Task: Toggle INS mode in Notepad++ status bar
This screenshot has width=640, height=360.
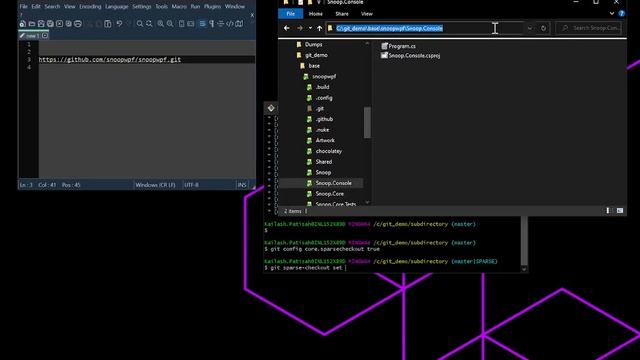Action: pos(242,185)
